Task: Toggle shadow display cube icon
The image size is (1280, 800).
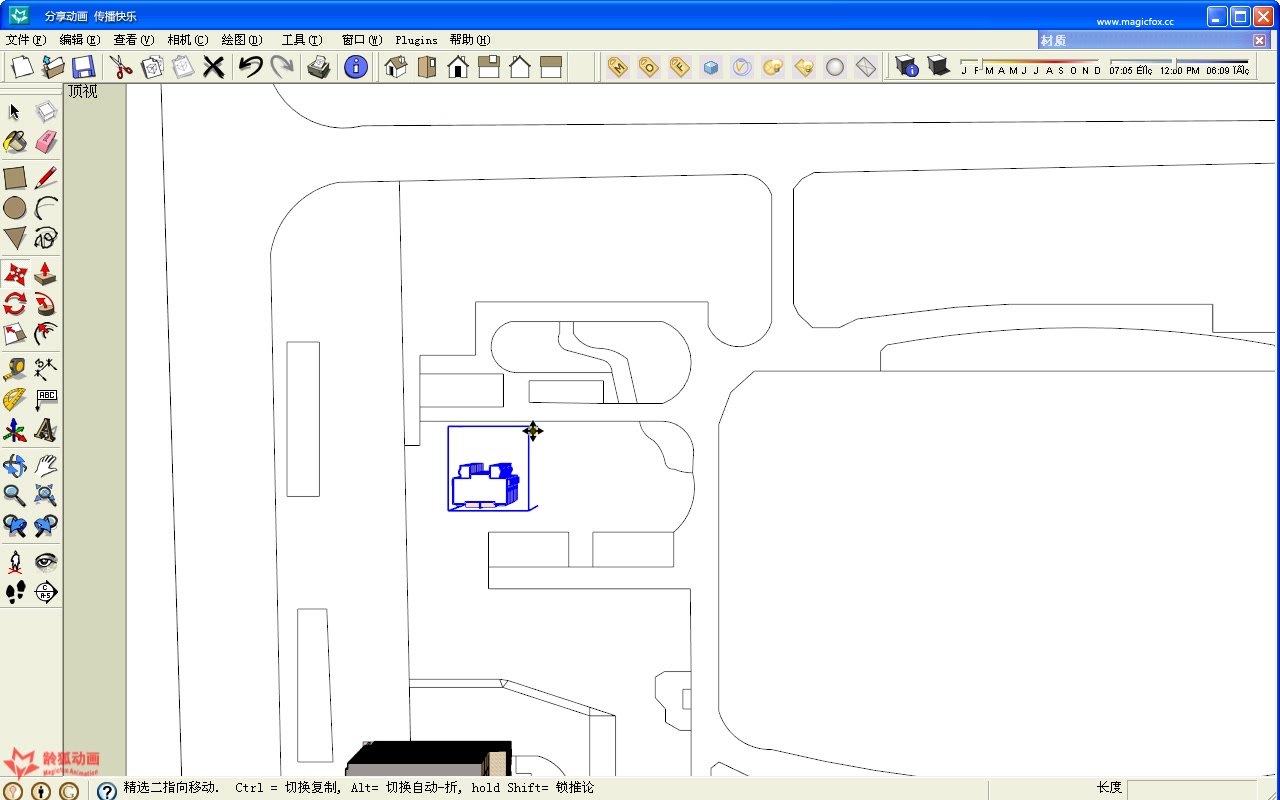Action: (x=938, y=66)
